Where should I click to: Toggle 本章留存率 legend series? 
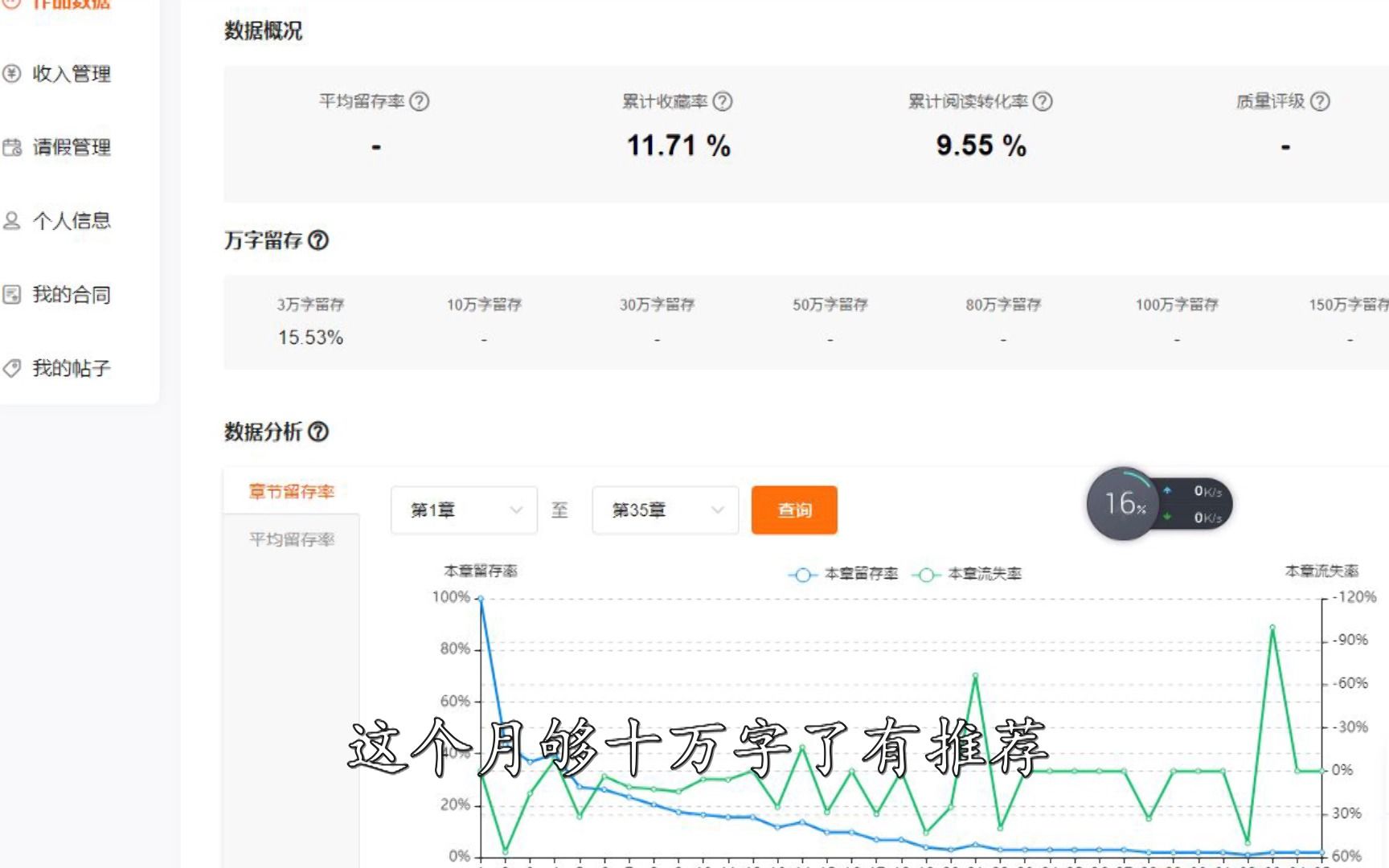(843, 574)
